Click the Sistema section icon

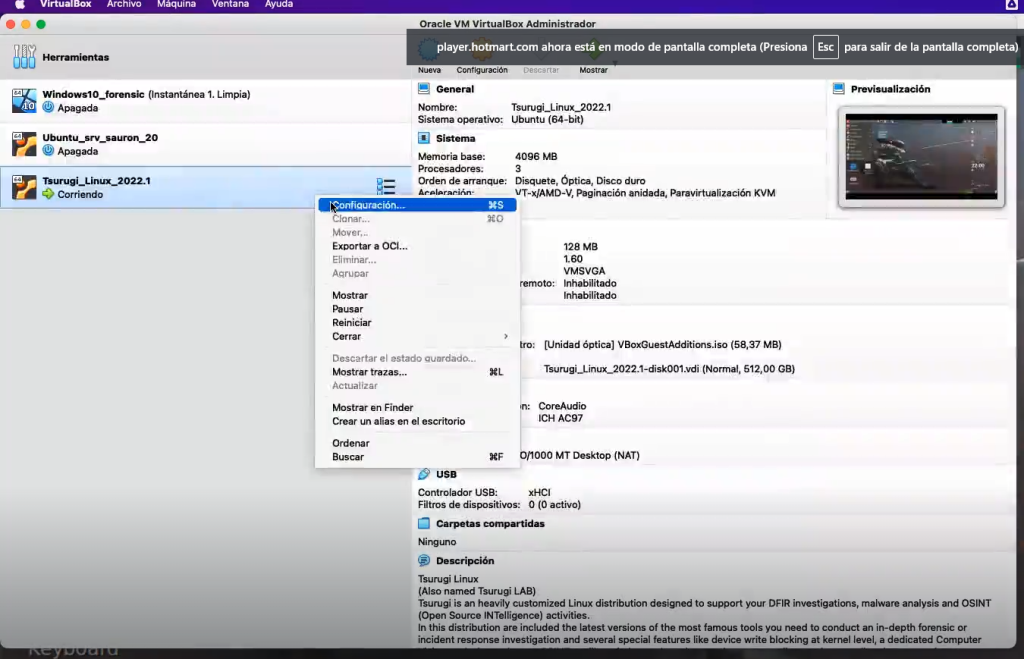click(x=424, y=138)
